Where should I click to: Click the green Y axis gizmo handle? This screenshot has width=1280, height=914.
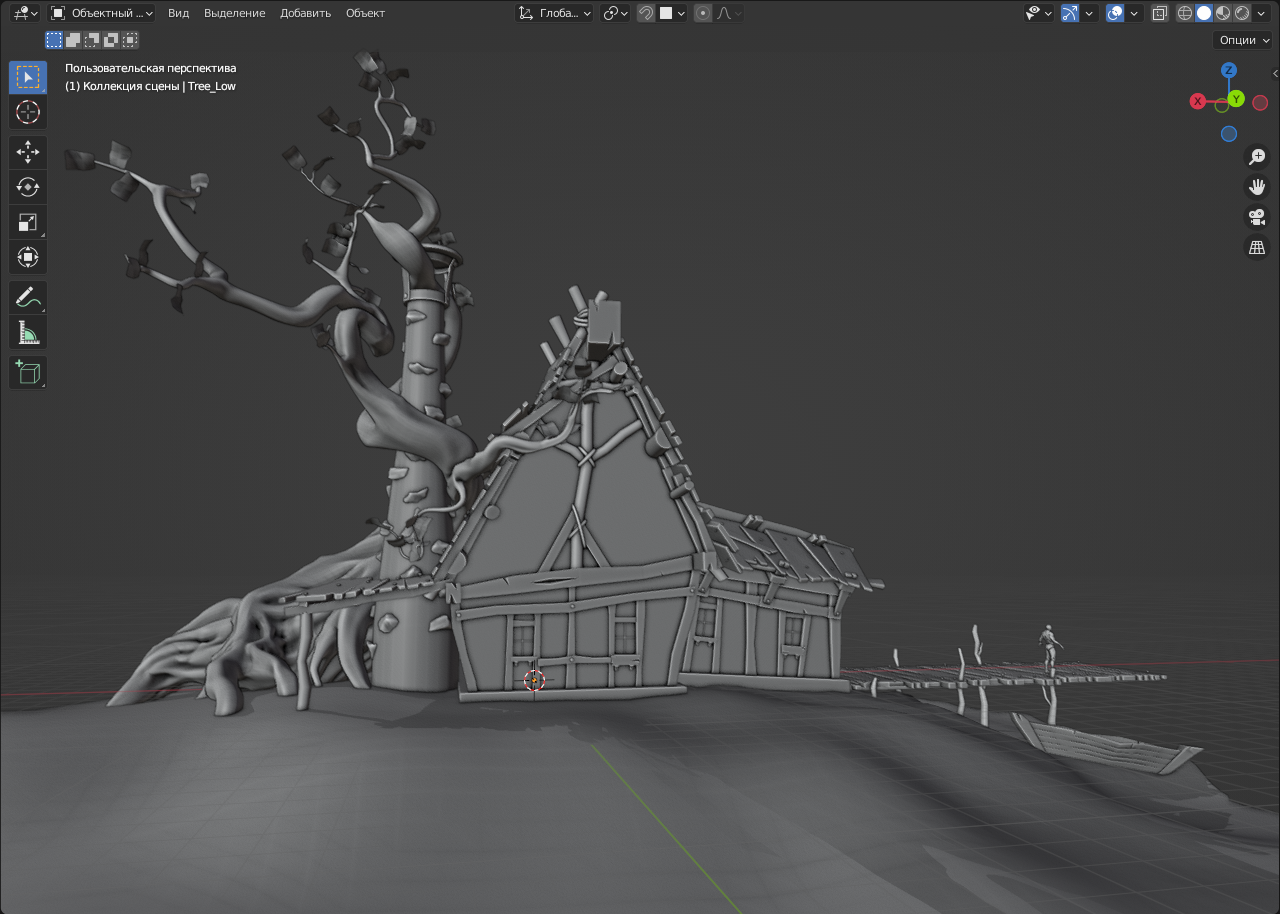pyautogui.click(x=1236, y=98)
